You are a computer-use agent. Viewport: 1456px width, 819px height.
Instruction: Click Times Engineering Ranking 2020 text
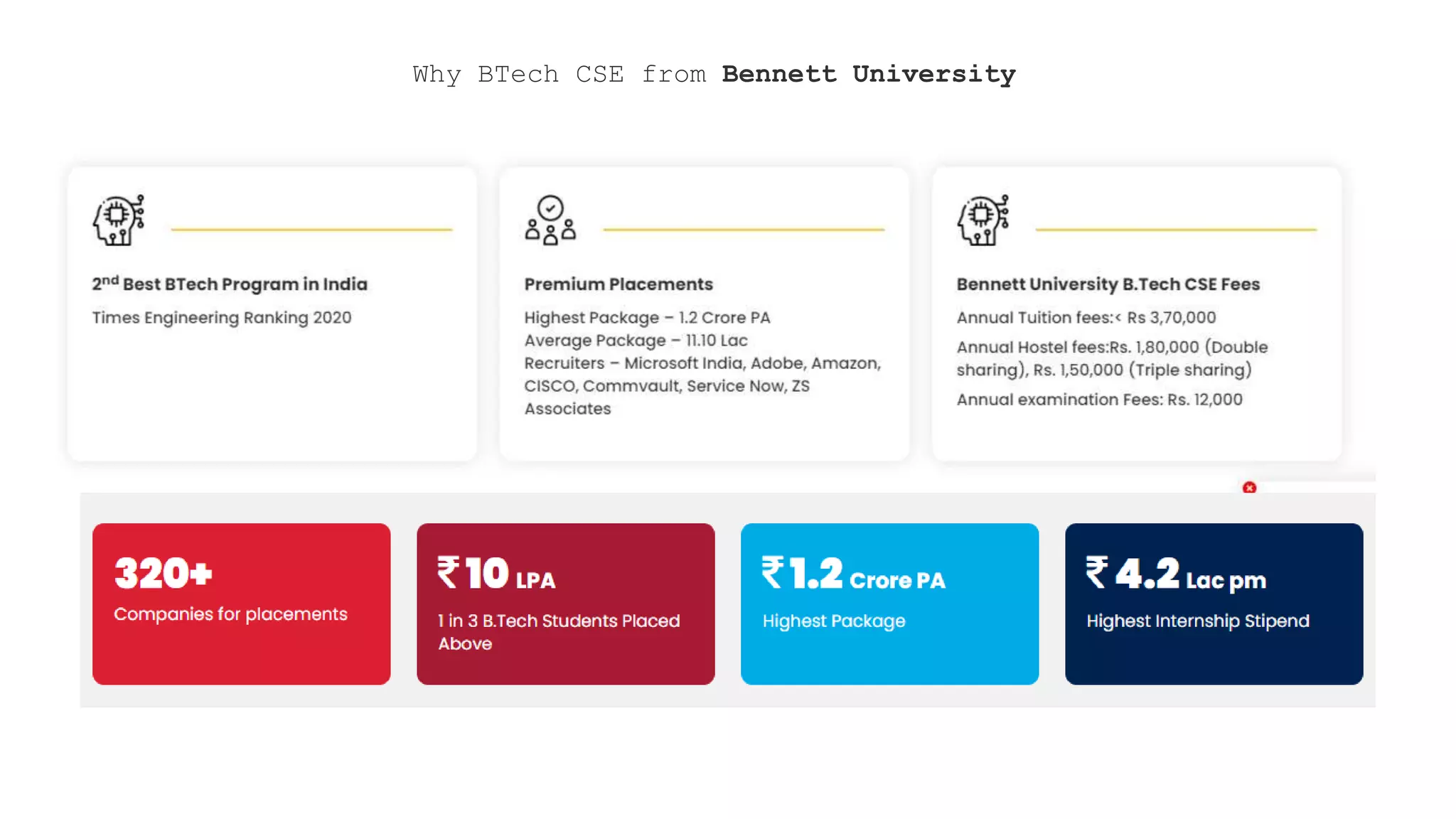(222, 318)
